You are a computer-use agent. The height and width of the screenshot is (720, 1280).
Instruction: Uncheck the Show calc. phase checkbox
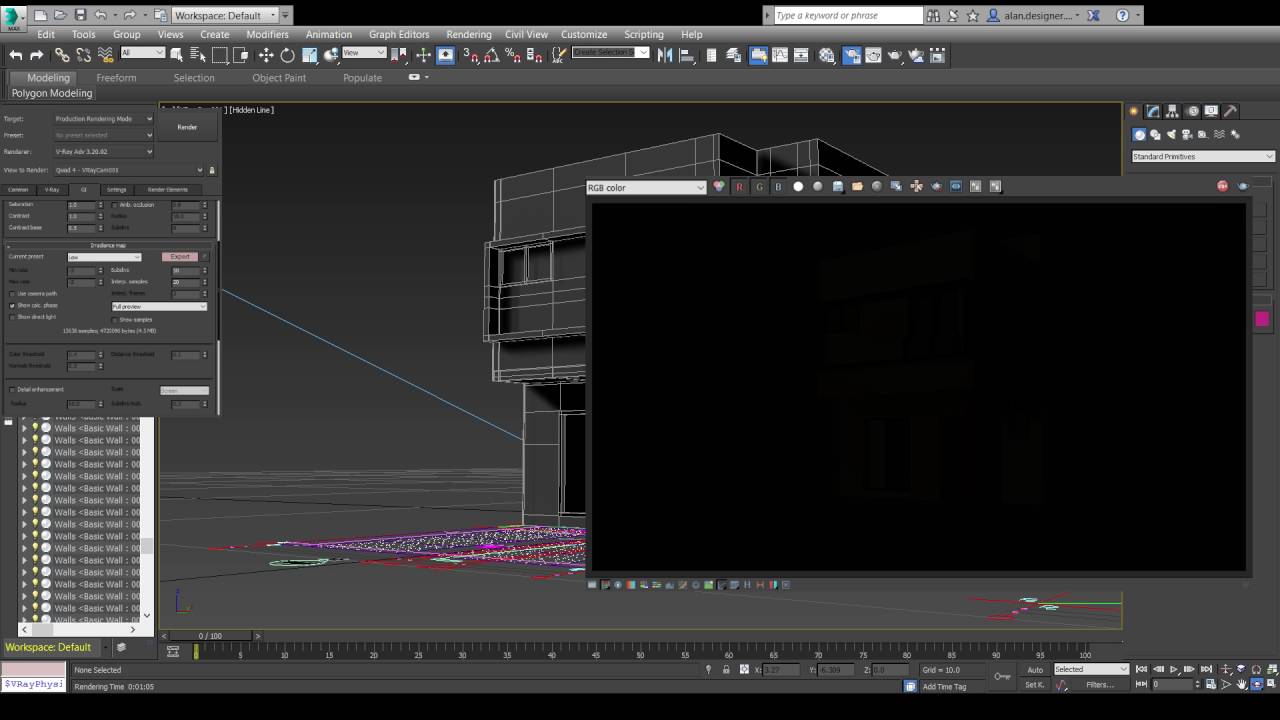[11, 305]
